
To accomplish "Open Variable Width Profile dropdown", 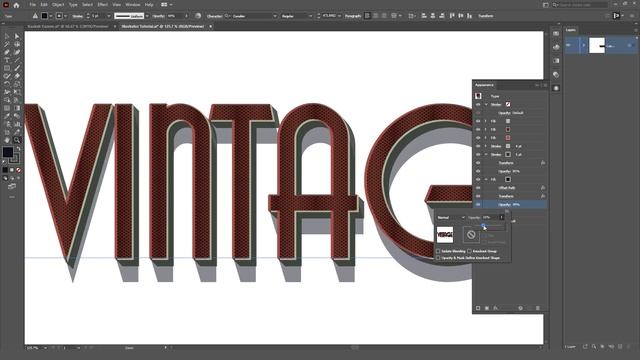I will [x=147, y=16].
